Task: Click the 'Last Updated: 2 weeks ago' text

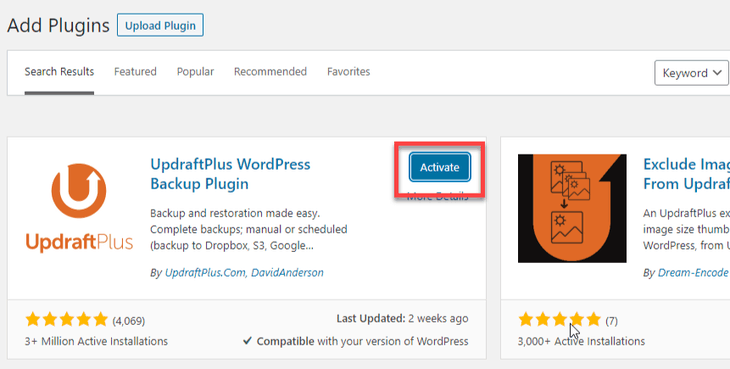Action: [402, 319]
